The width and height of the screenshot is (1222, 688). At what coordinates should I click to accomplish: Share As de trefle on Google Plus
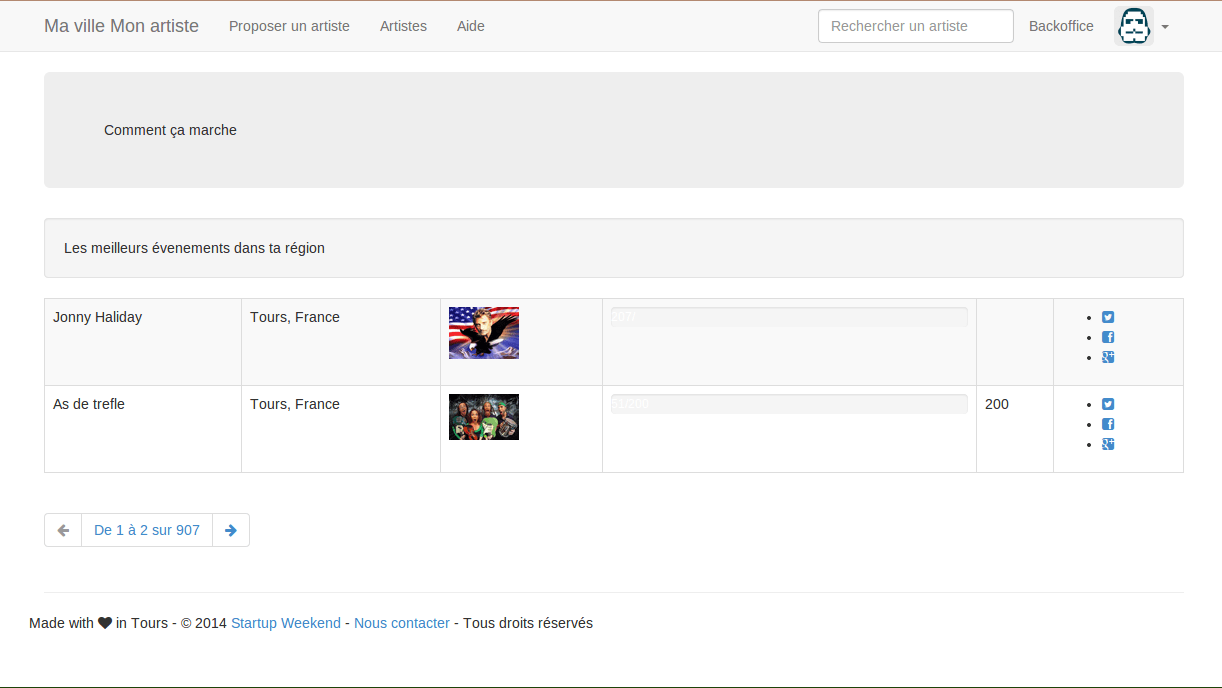point(1108,445)
